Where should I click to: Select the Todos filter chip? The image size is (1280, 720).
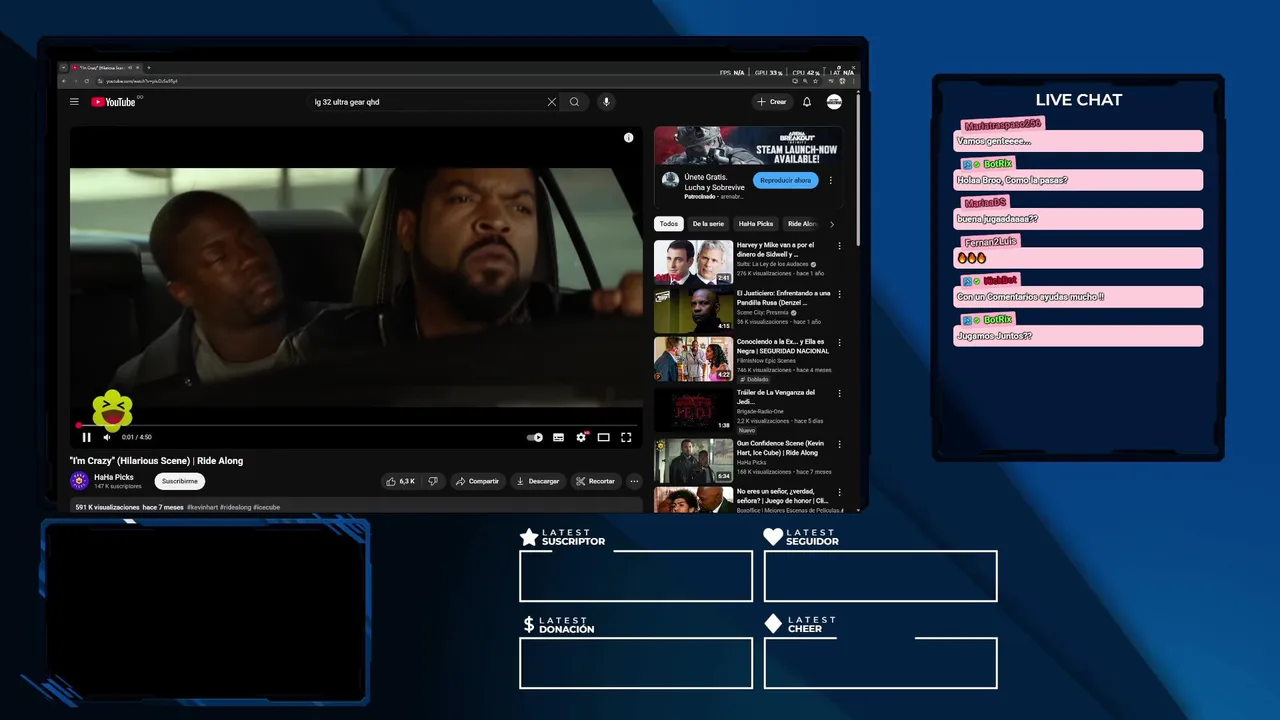[x=668, y=224]
